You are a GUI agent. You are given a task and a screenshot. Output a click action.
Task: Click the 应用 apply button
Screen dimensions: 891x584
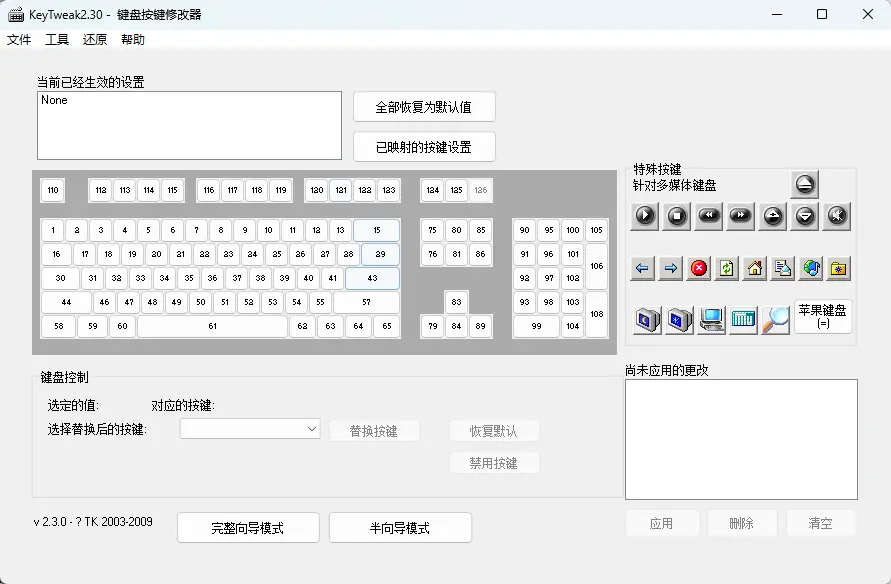coord(661,523)
